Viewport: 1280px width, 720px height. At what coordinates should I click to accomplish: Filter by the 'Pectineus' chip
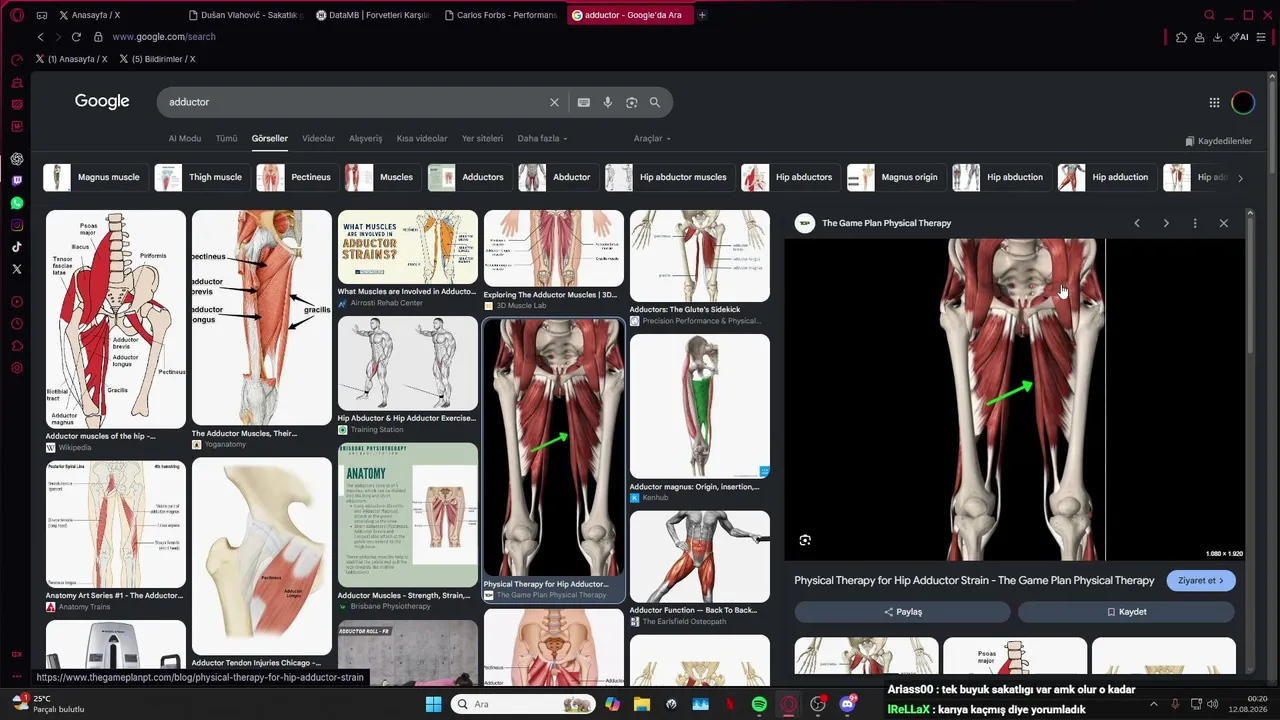point(298,177)
